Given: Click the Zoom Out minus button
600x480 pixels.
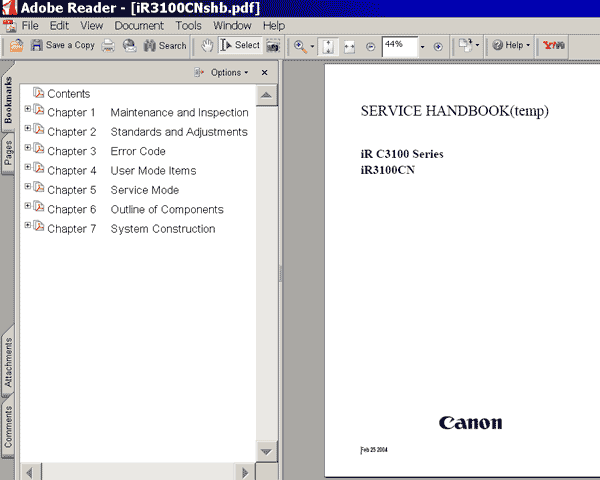Looking at the screenshot, I should click(370, 47).
